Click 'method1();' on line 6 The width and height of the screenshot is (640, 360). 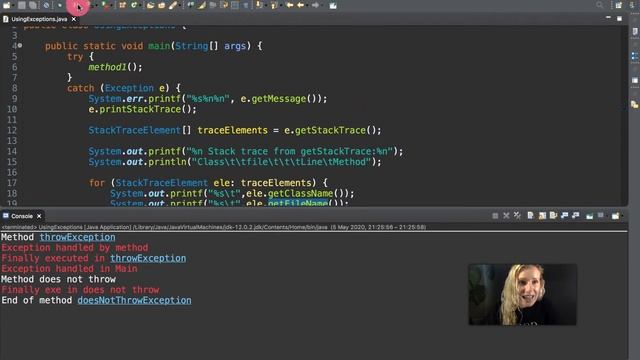(x=116, y=67)
